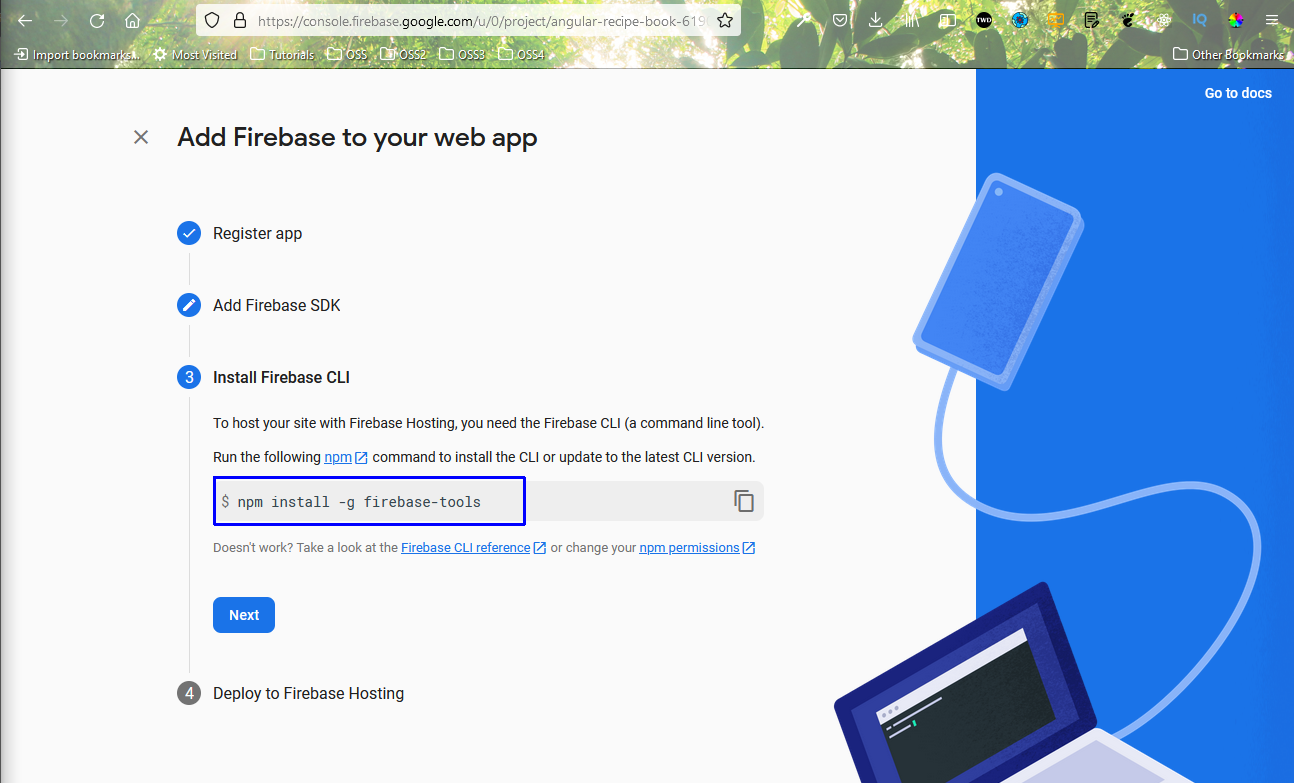The width and height of the screenshot is (1294, 783).
Task: Open the blue circular extension icon
Action: coord(1020,20)
